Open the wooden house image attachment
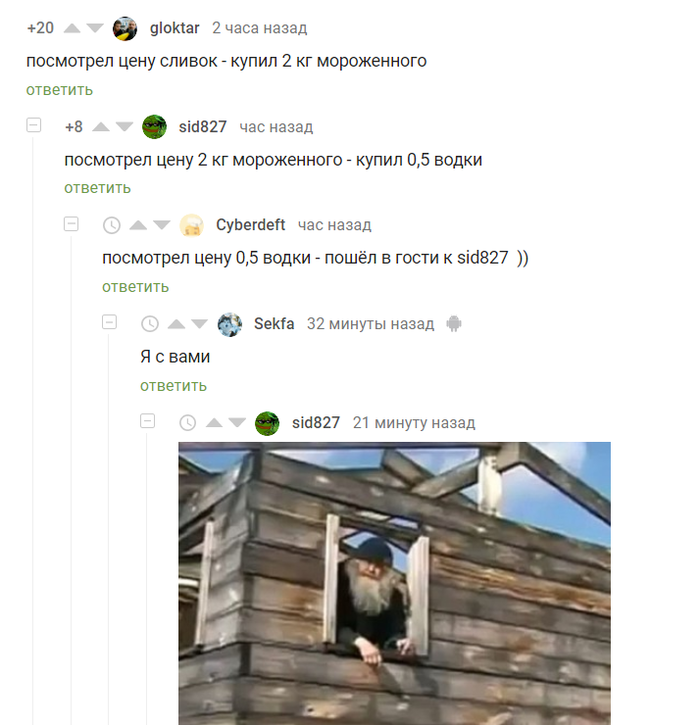 [x=394, y=584]
